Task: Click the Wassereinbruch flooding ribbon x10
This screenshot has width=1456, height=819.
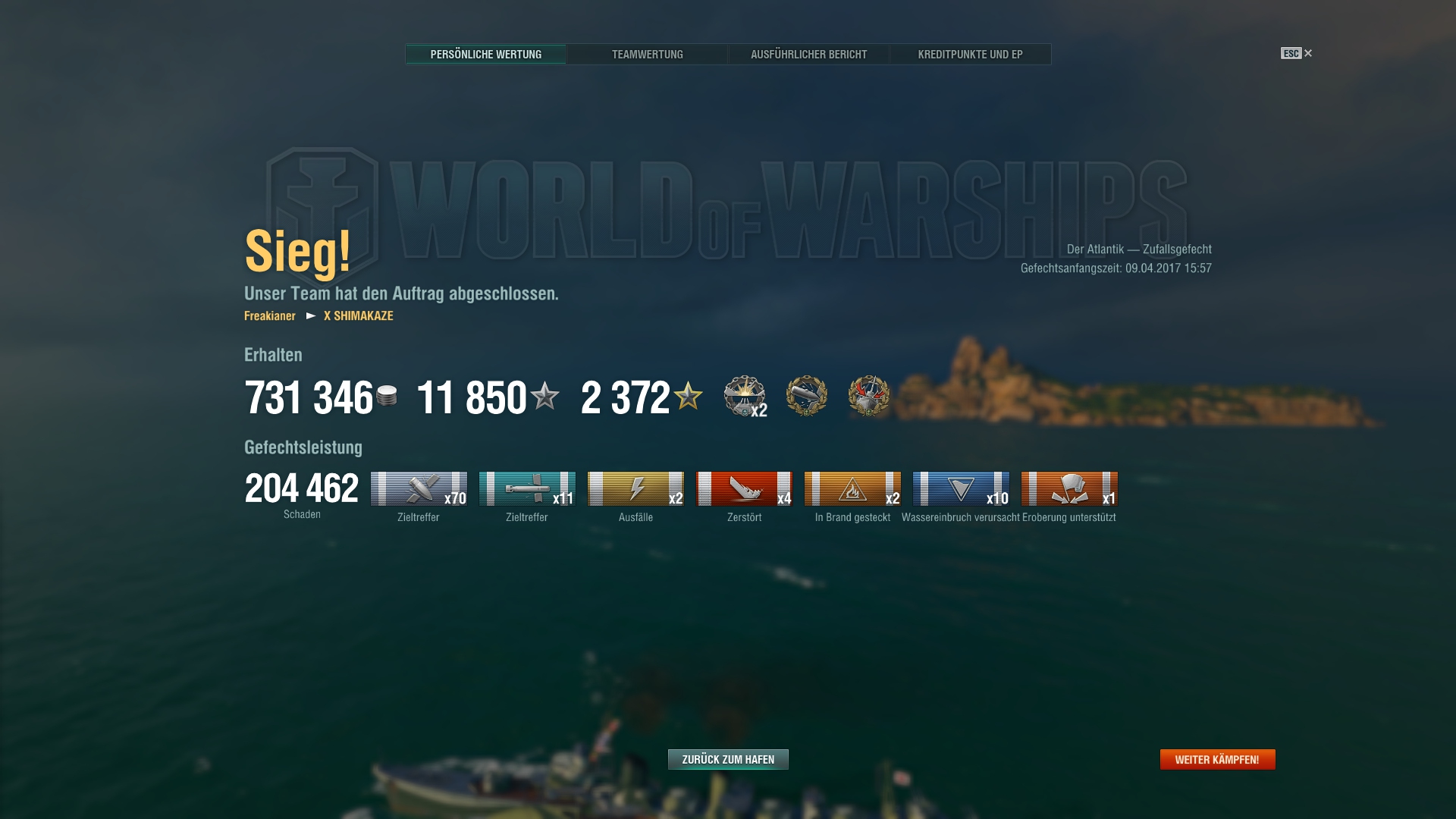Action: [961, 488]
